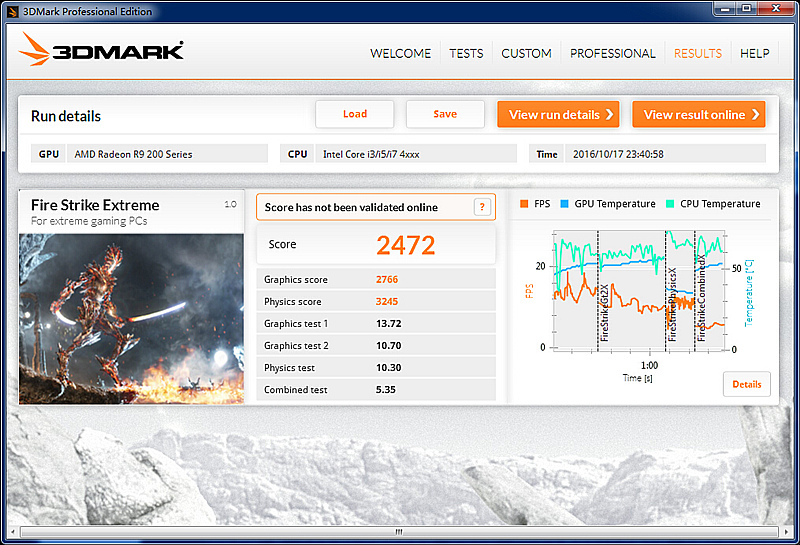Viewport: 800px width, 545px height.
Task: Switch to the TESTS tab
Action: (x=466, y=54)
